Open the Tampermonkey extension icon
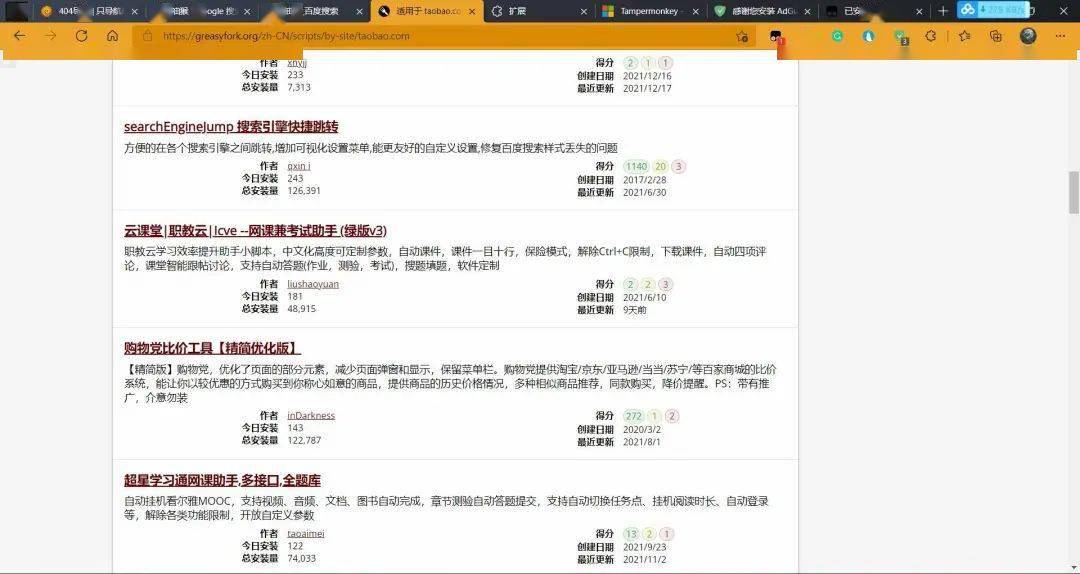The image size is (1080, 574). [776, 36]
